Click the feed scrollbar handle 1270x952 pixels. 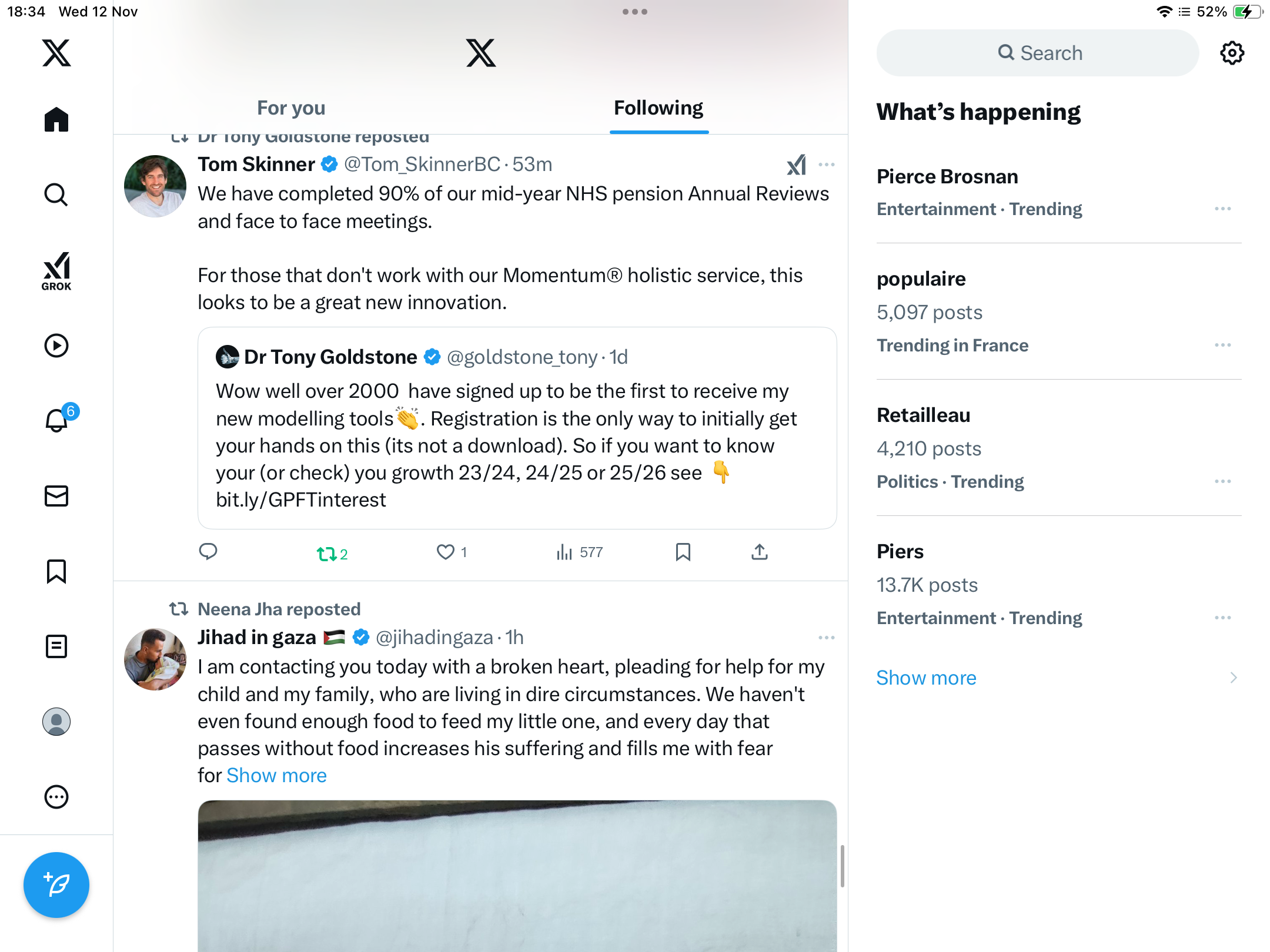click(842, 865)
